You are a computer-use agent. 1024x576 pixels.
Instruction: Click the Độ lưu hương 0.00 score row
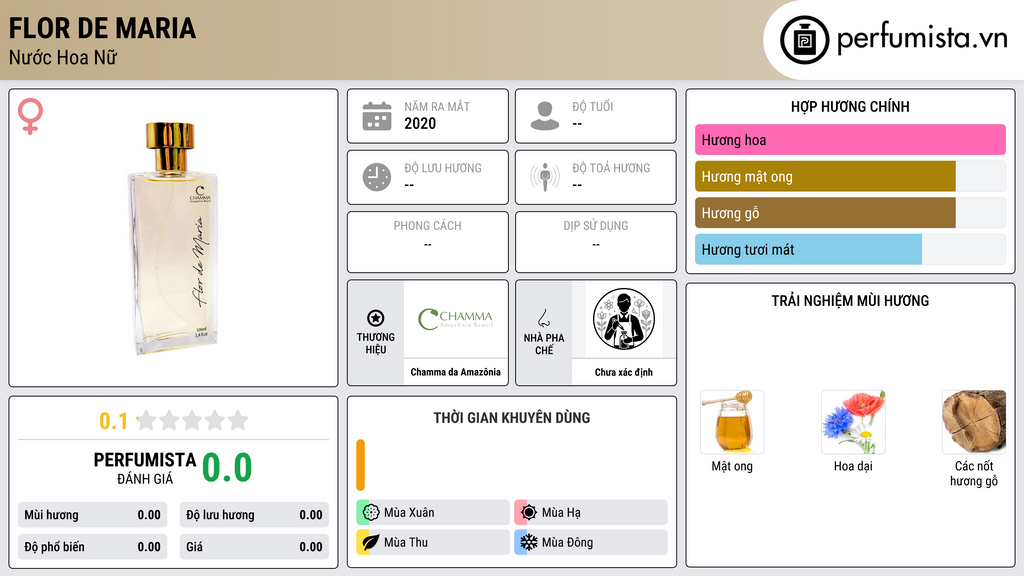[x=254, y=515]
